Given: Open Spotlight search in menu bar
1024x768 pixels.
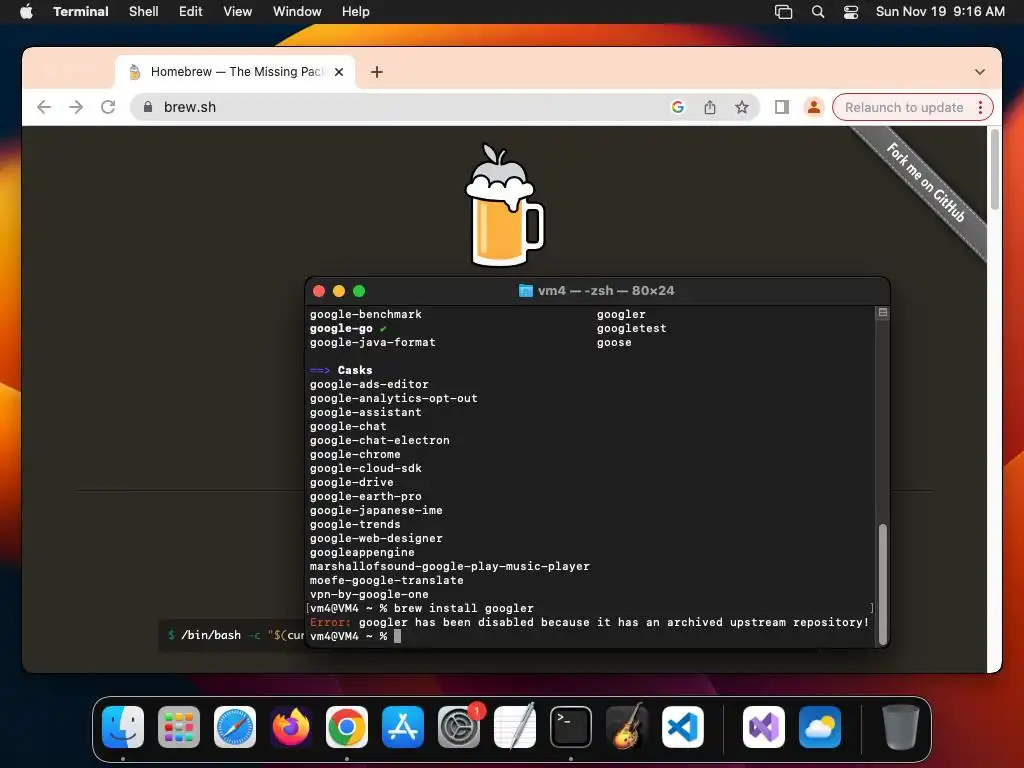Looking at the screenshot, I should [x=818, y=12].
